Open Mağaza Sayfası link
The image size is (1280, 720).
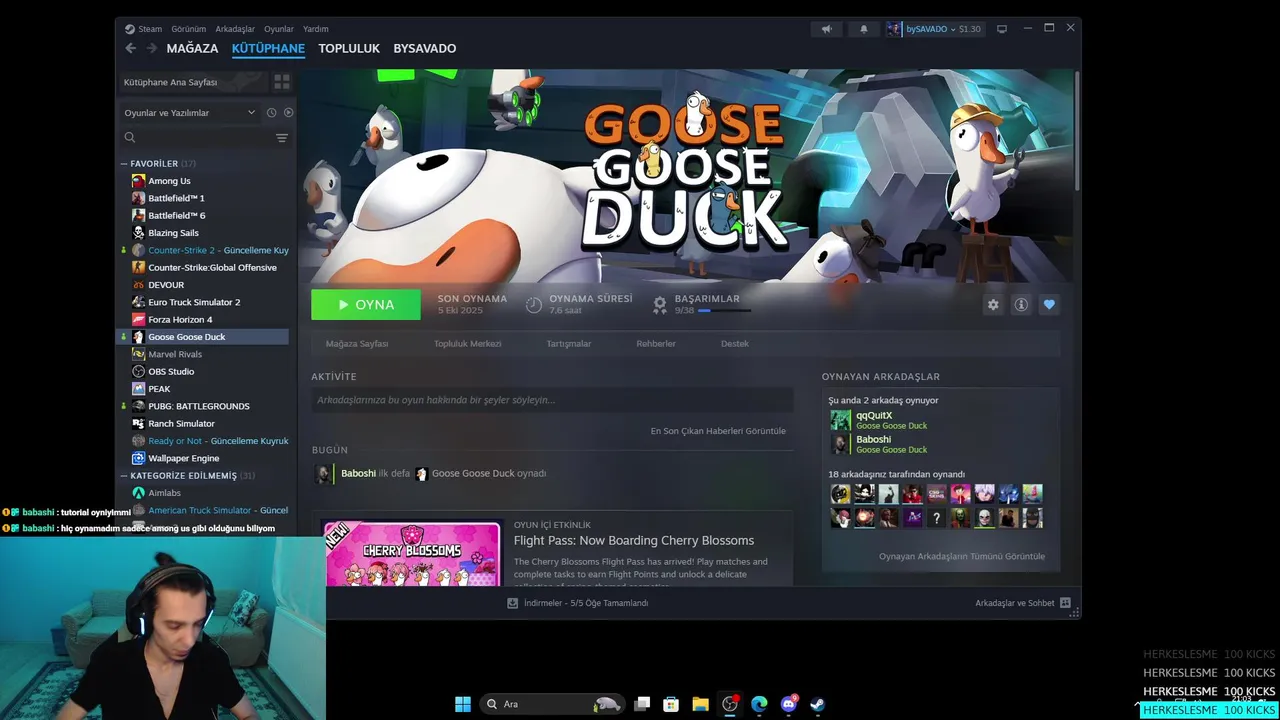coord(357,343)
